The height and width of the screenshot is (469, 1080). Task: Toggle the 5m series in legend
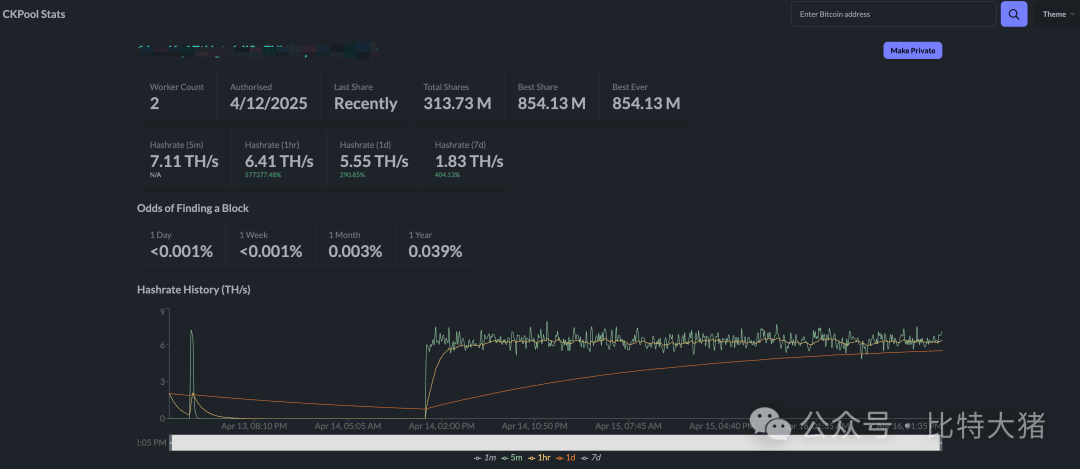[x=512, y=457]
